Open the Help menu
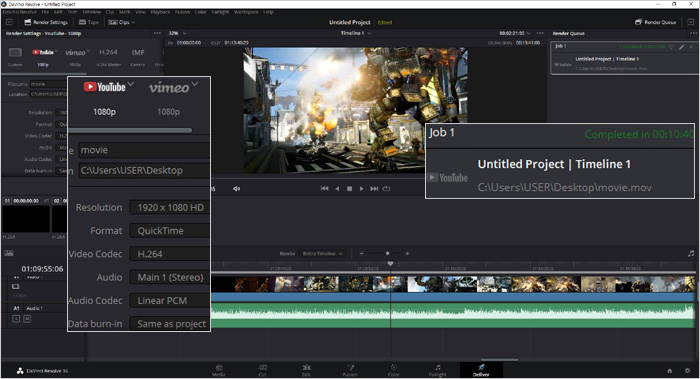700x379 pixels. pyautogui.click(x=268, y=12)
